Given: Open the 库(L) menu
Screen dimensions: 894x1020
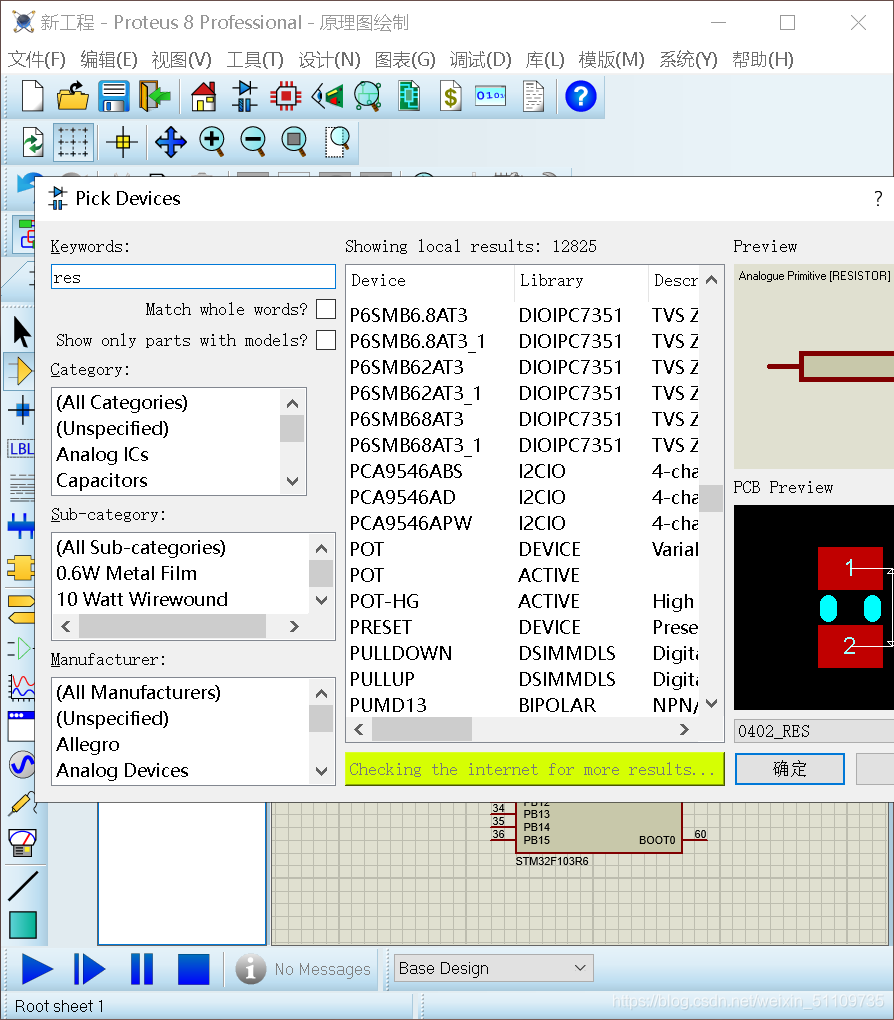Looking at the screenshot, I should coord(545,60).
